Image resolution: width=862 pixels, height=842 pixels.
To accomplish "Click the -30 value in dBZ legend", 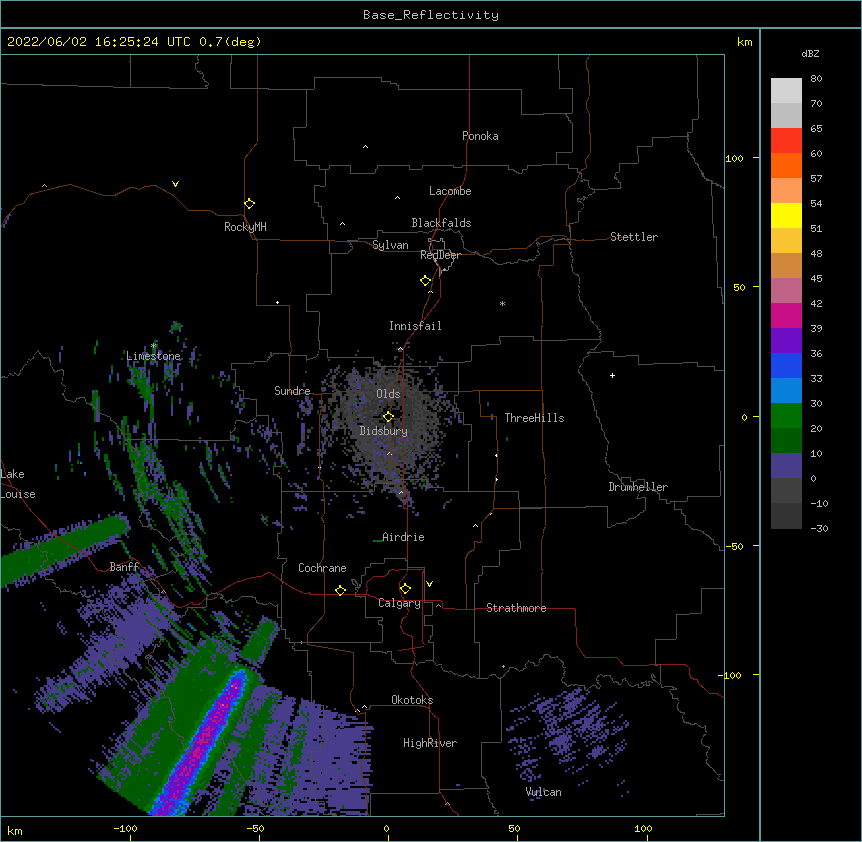I will [819, 529].
